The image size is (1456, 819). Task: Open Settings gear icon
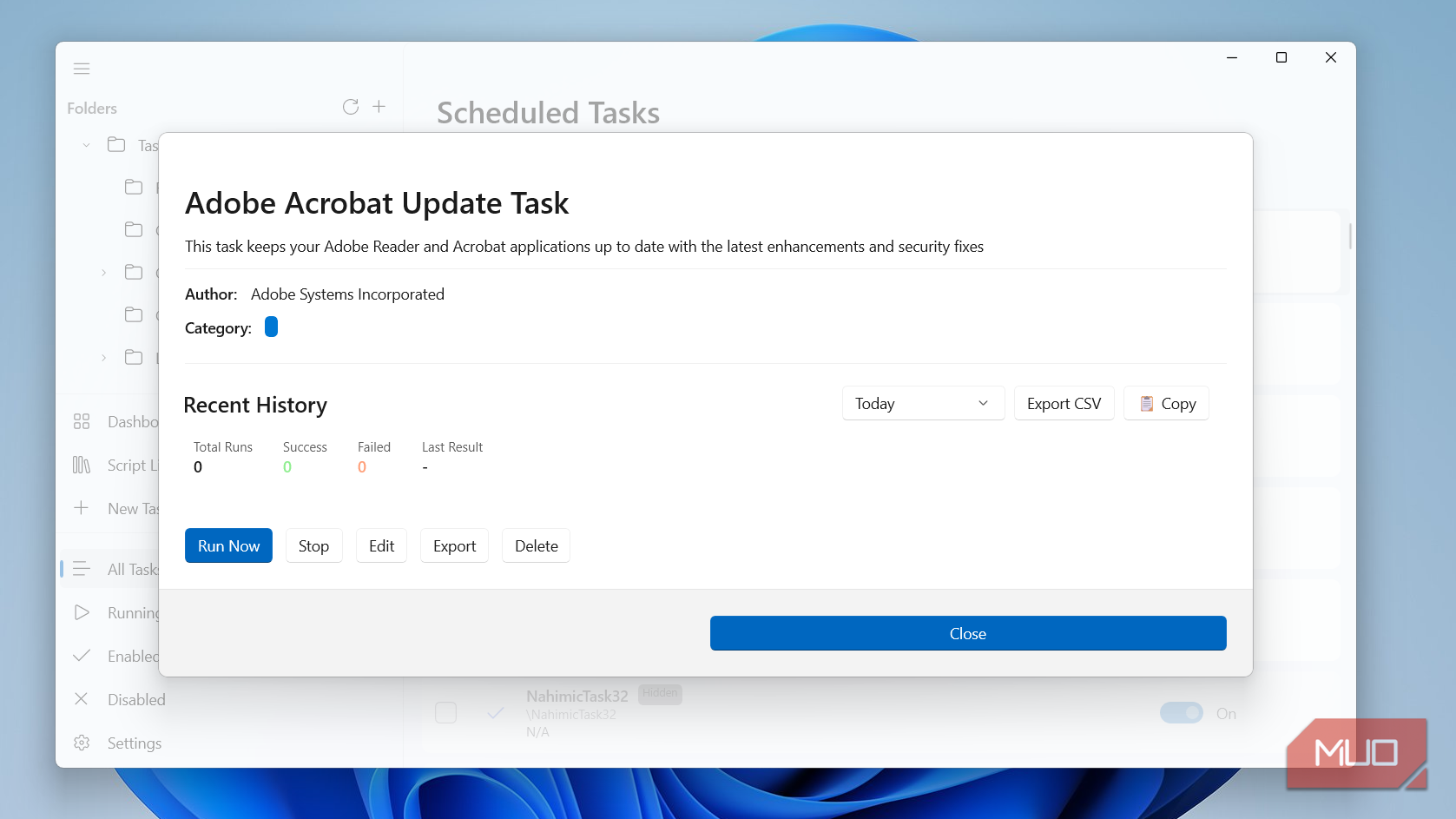(x=82, y=743)
